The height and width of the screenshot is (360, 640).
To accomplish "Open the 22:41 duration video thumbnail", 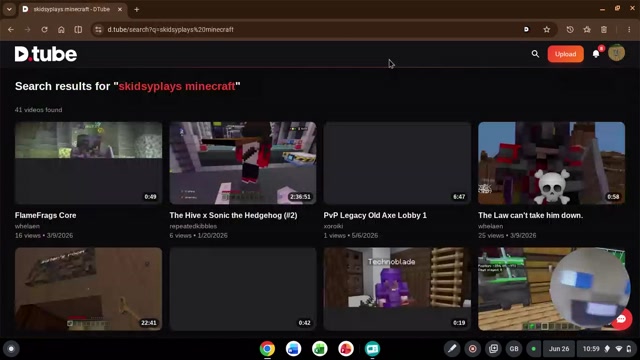I will 88,289.
